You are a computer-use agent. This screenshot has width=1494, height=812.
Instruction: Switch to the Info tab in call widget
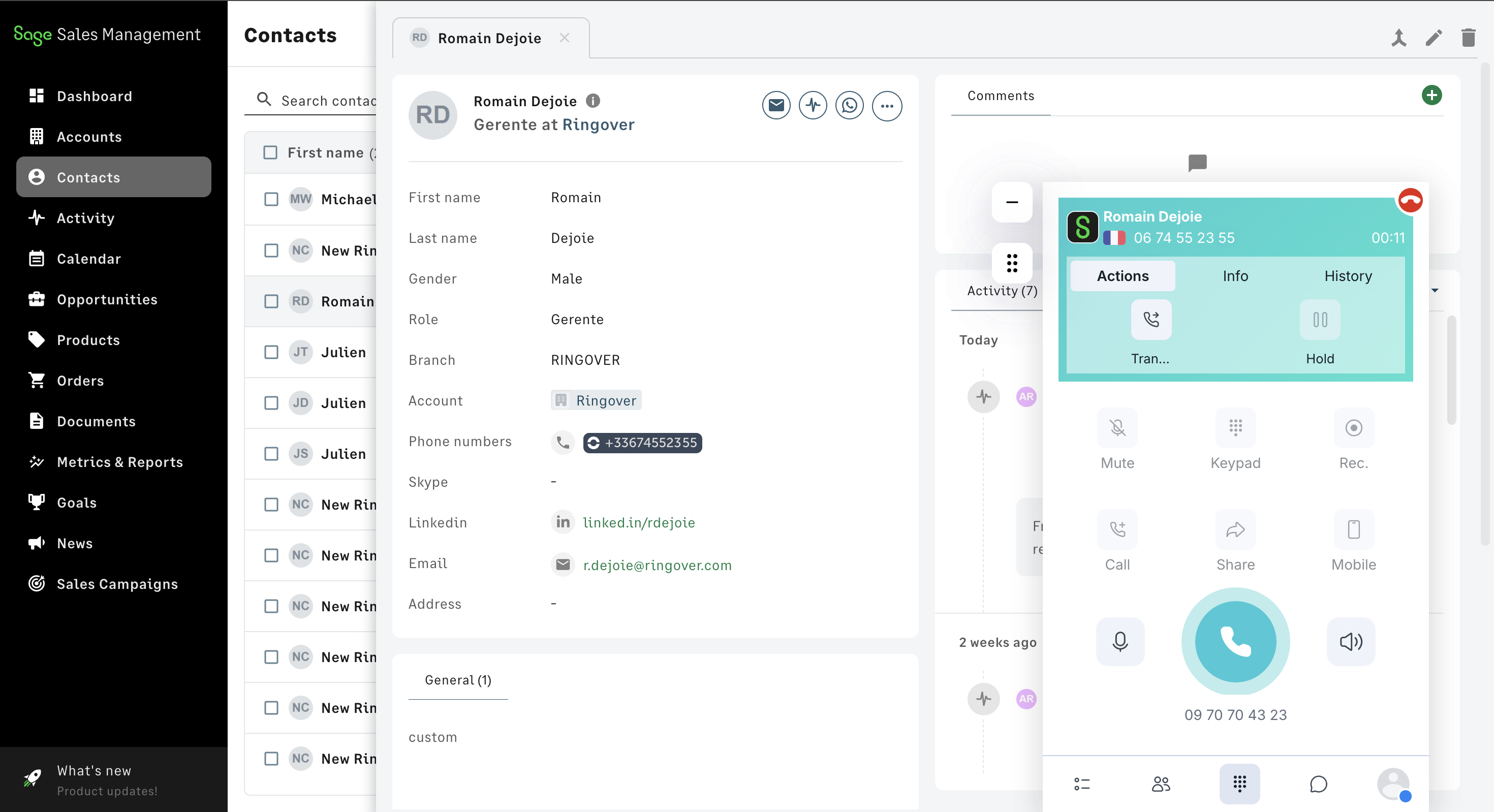pyautogui.click(x=1235, y=276)
